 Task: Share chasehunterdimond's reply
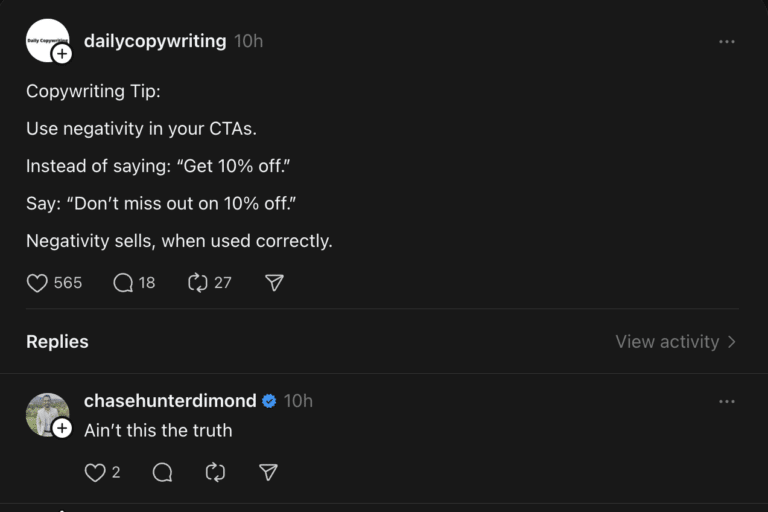coord(268,472)
